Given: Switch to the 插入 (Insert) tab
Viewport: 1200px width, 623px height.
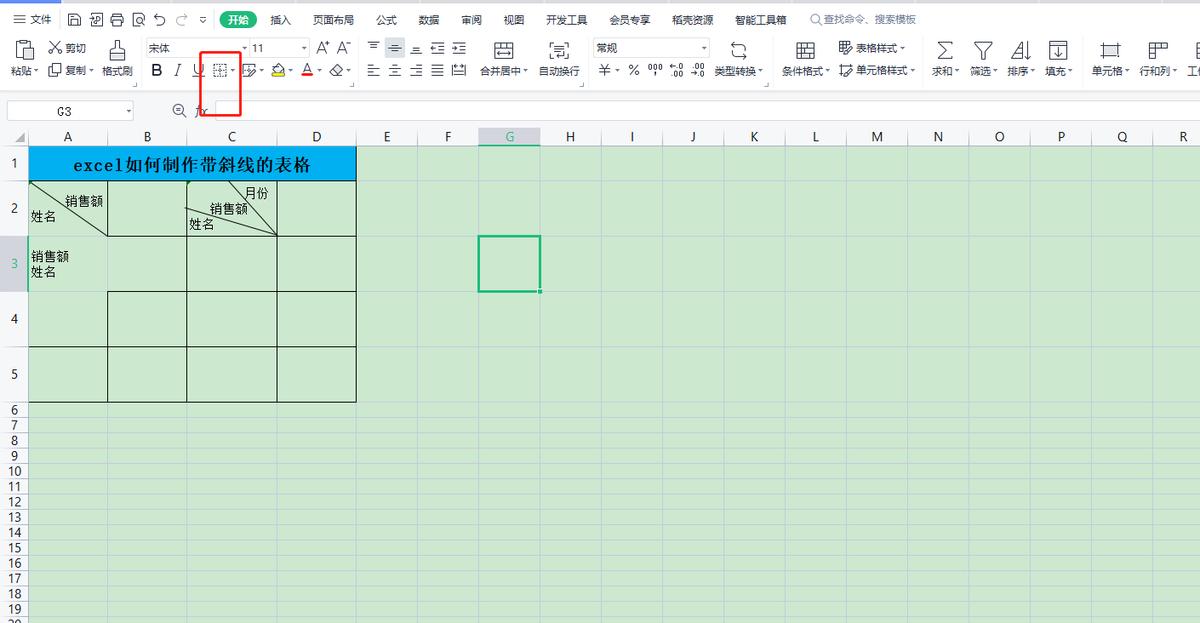Looking at the screenshot, I should 281,20.
